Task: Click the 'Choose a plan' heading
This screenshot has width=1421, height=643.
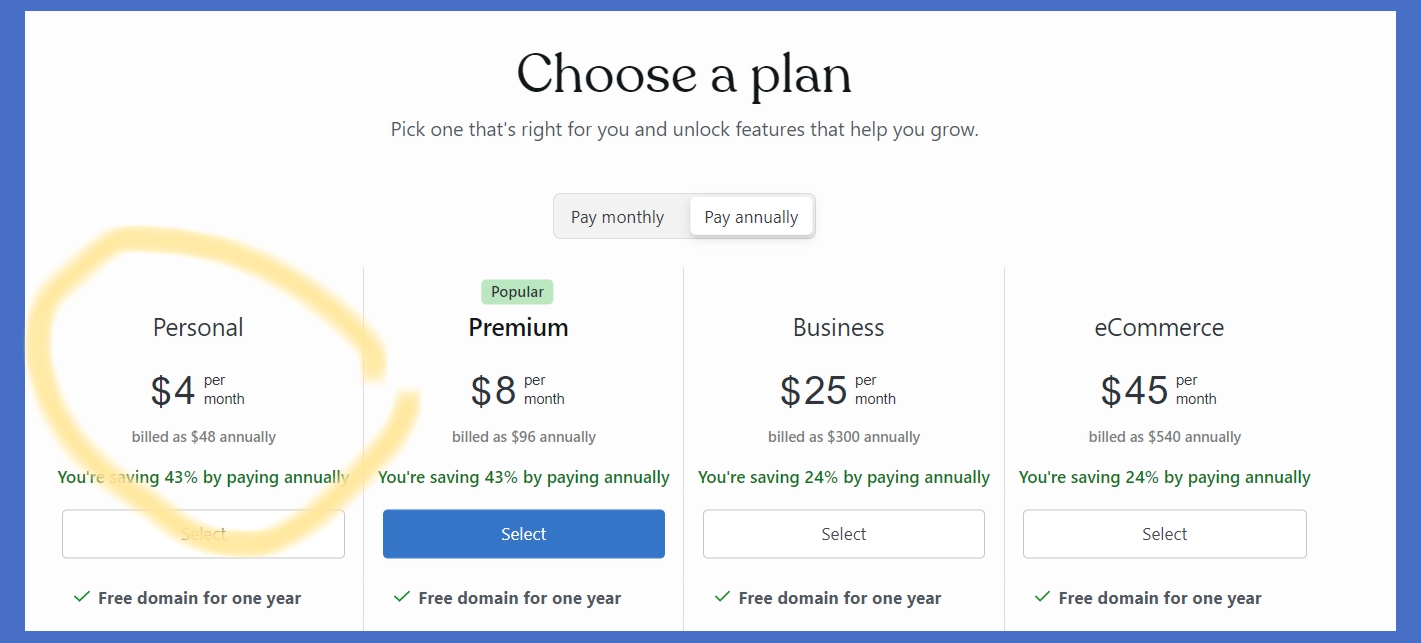Action: (684, 74)
